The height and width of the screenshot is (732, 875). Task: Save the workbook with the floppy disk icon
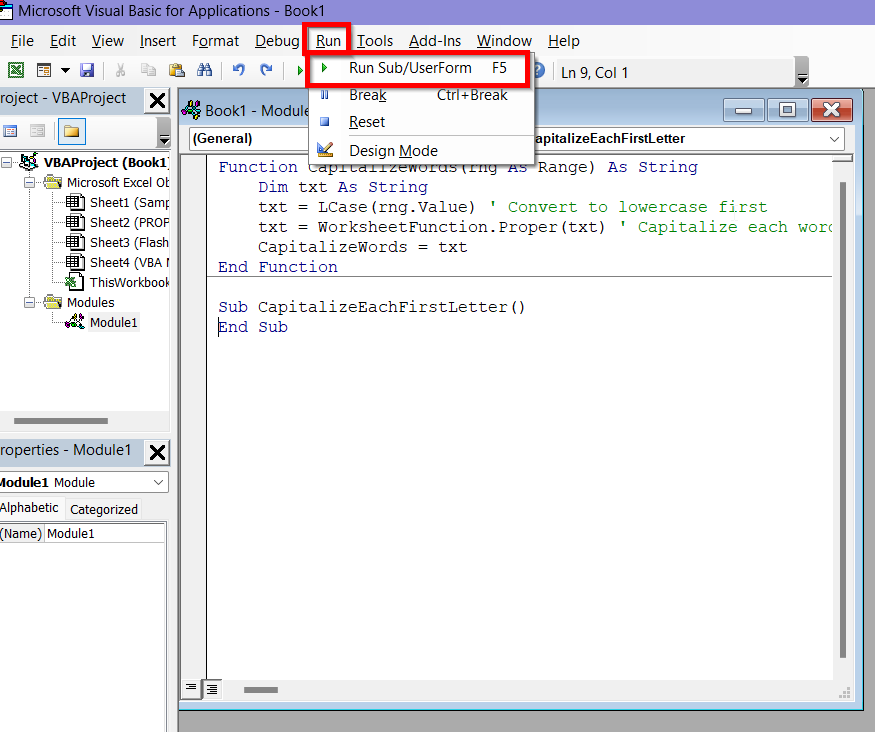[x=87, y=70]
